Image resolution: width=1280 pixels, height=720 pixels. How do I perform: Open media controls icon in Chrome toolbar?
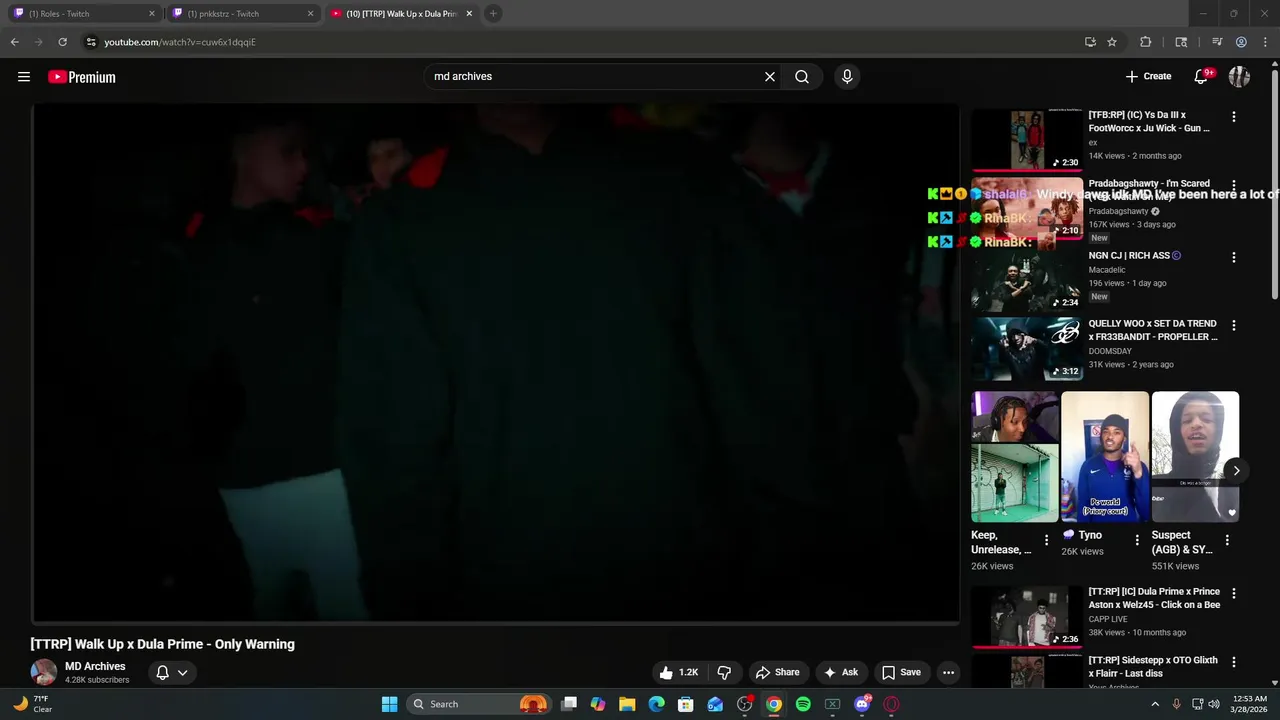(1217, 42)
